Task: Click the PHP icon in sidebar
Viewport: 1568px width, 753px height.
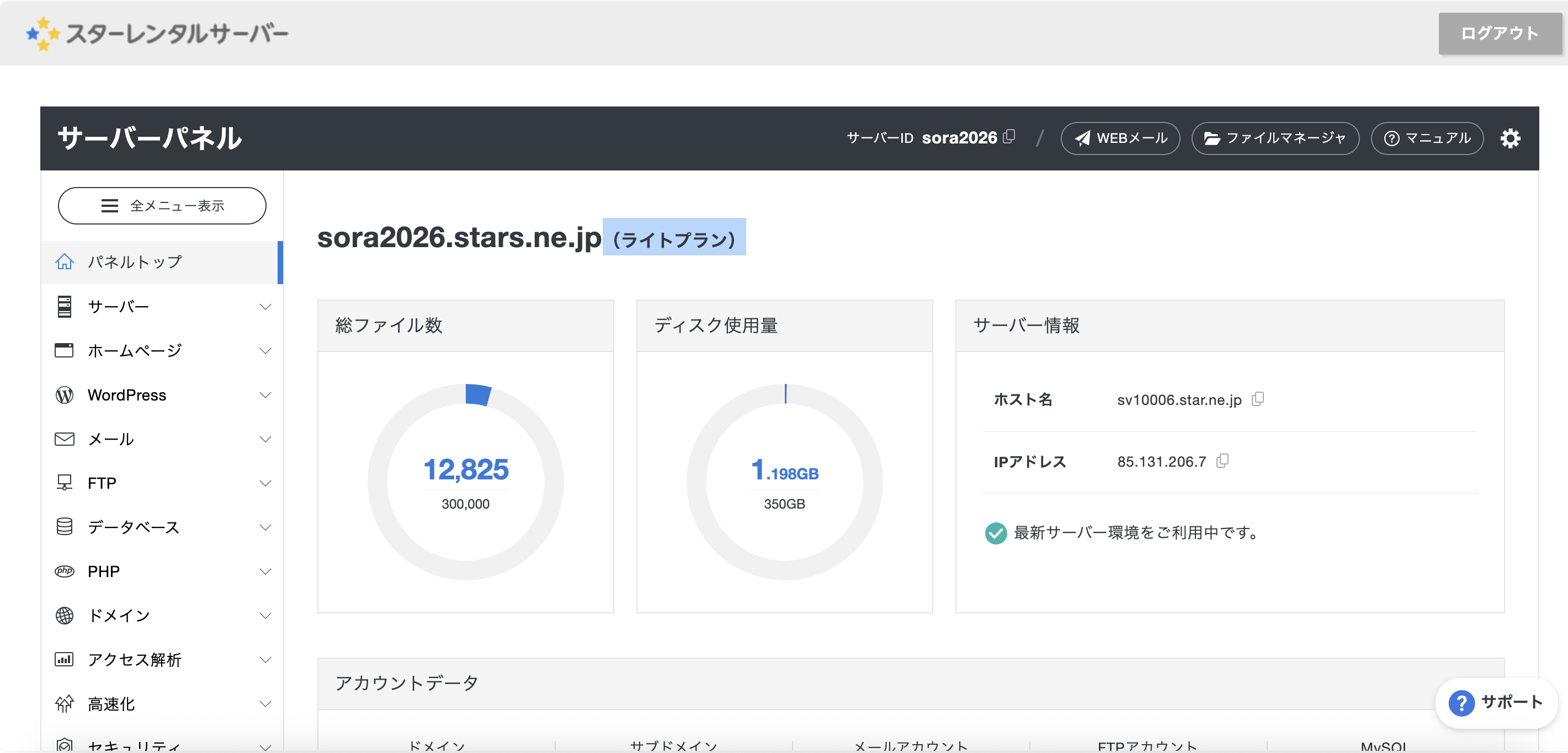Action: click(x=65, y=571)
